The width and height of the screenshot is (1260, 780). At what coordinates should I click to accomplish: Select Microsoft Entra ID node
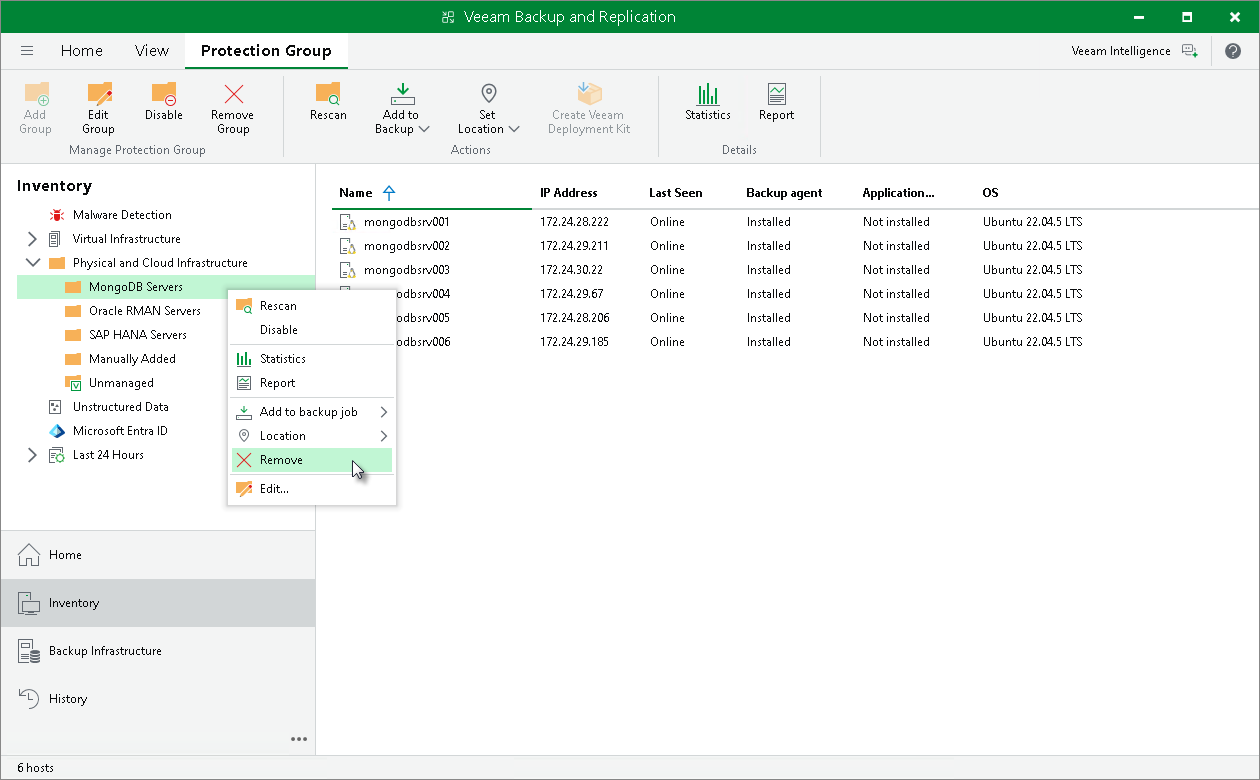(120, 431)
